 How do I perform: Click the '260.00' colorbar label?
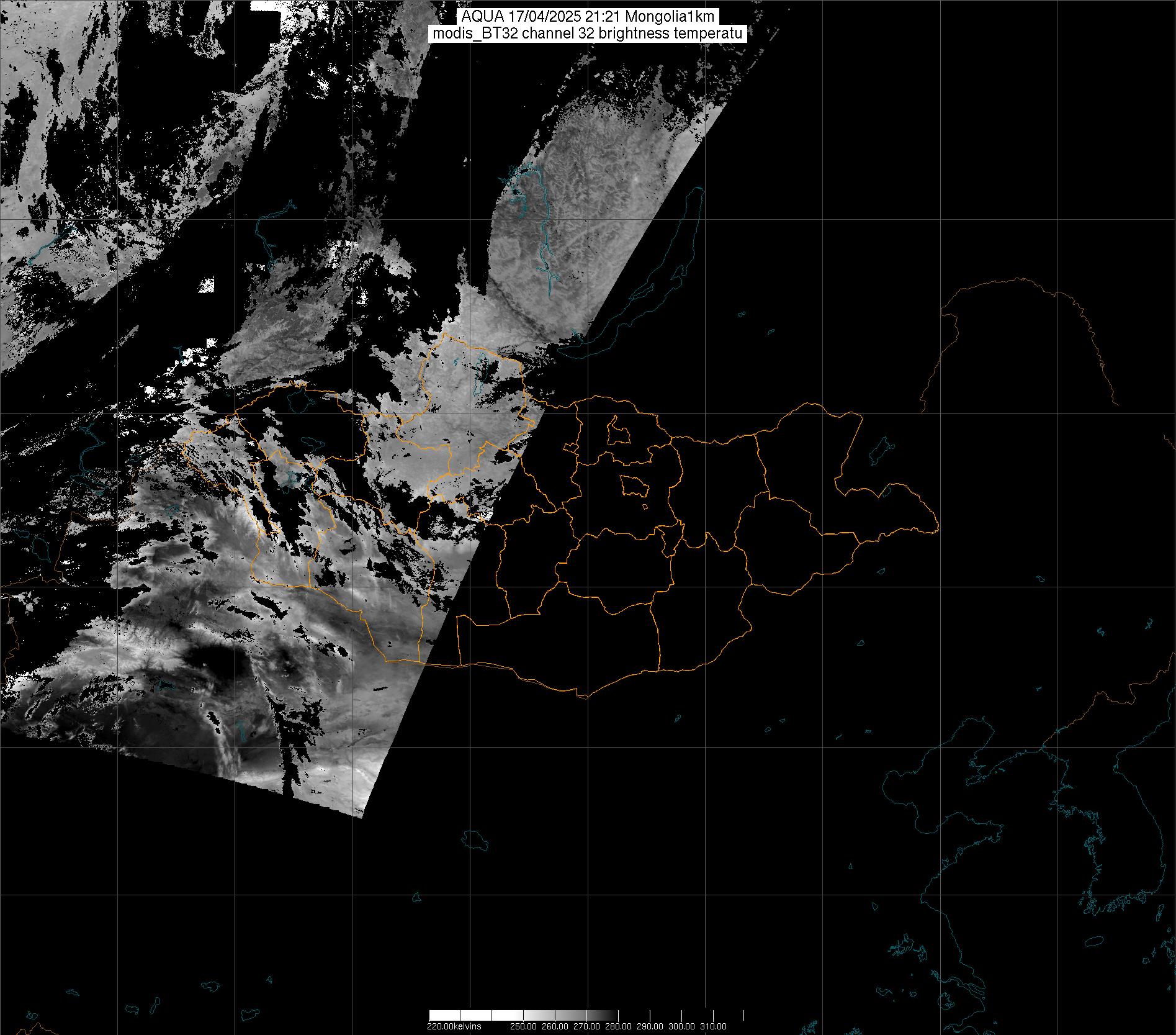pos(554,1026)
